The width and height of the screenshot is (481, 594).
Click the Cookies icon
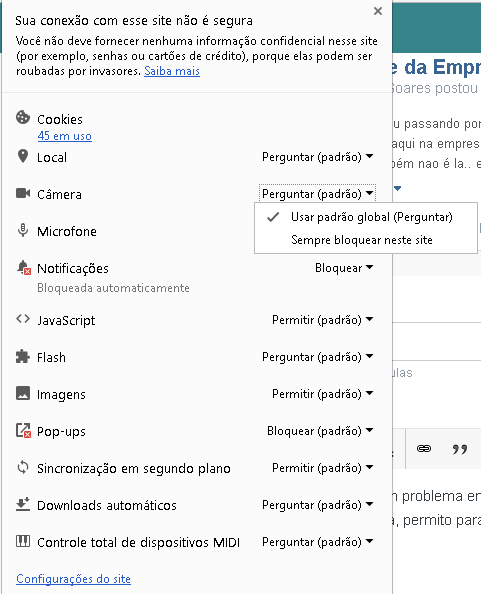click(23, 117)
